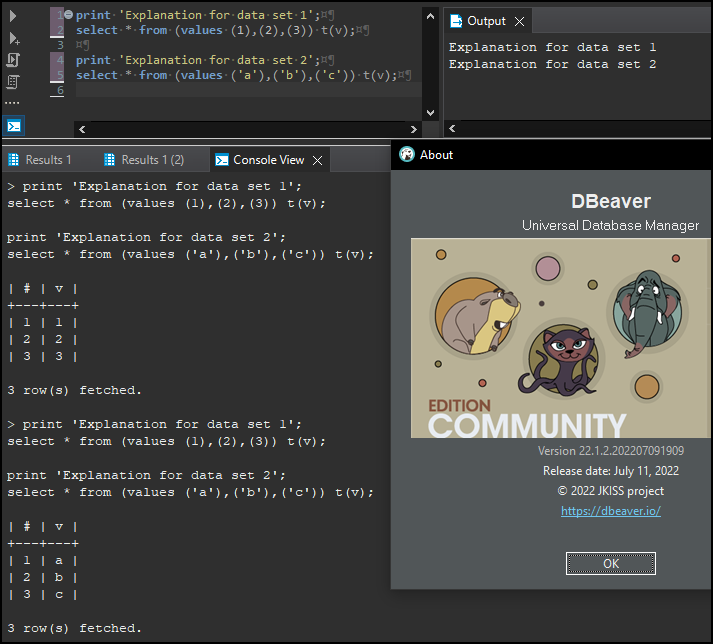Execute statement in new tab icon
The height and width of the screenshot is (644, 713).
14,38
